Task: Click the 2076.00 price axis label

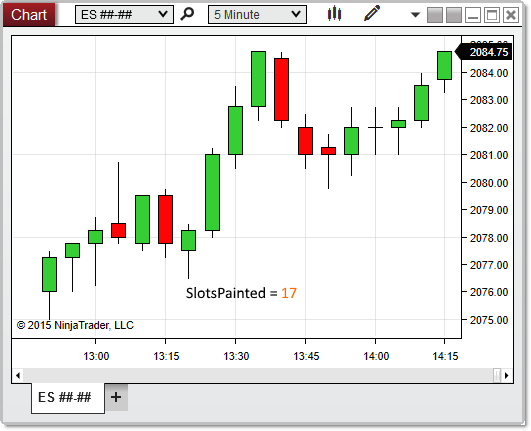Action: tap(489, 292)
